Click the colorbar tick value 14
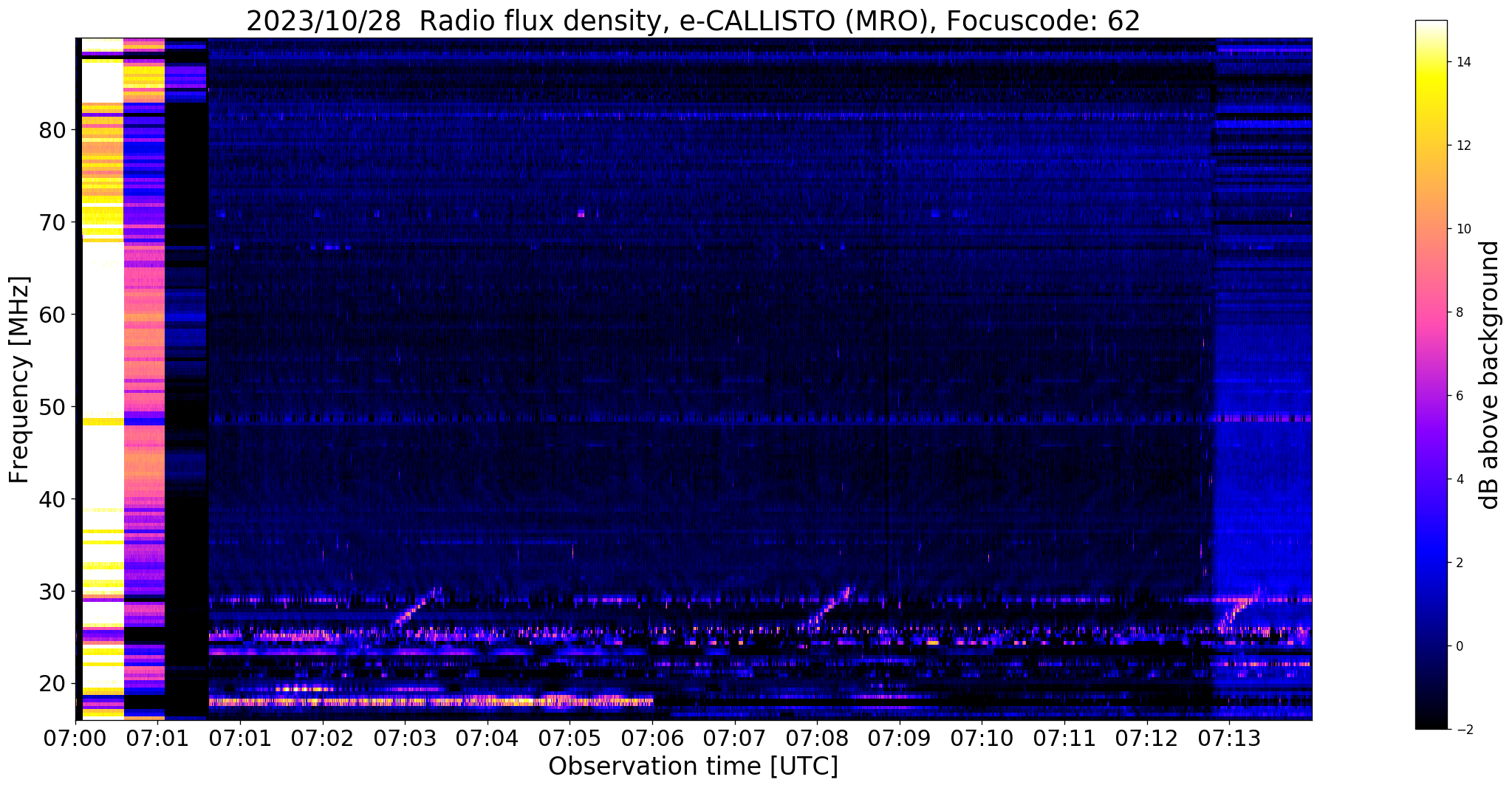The image size is (1512, 788). pos(1463,62)
